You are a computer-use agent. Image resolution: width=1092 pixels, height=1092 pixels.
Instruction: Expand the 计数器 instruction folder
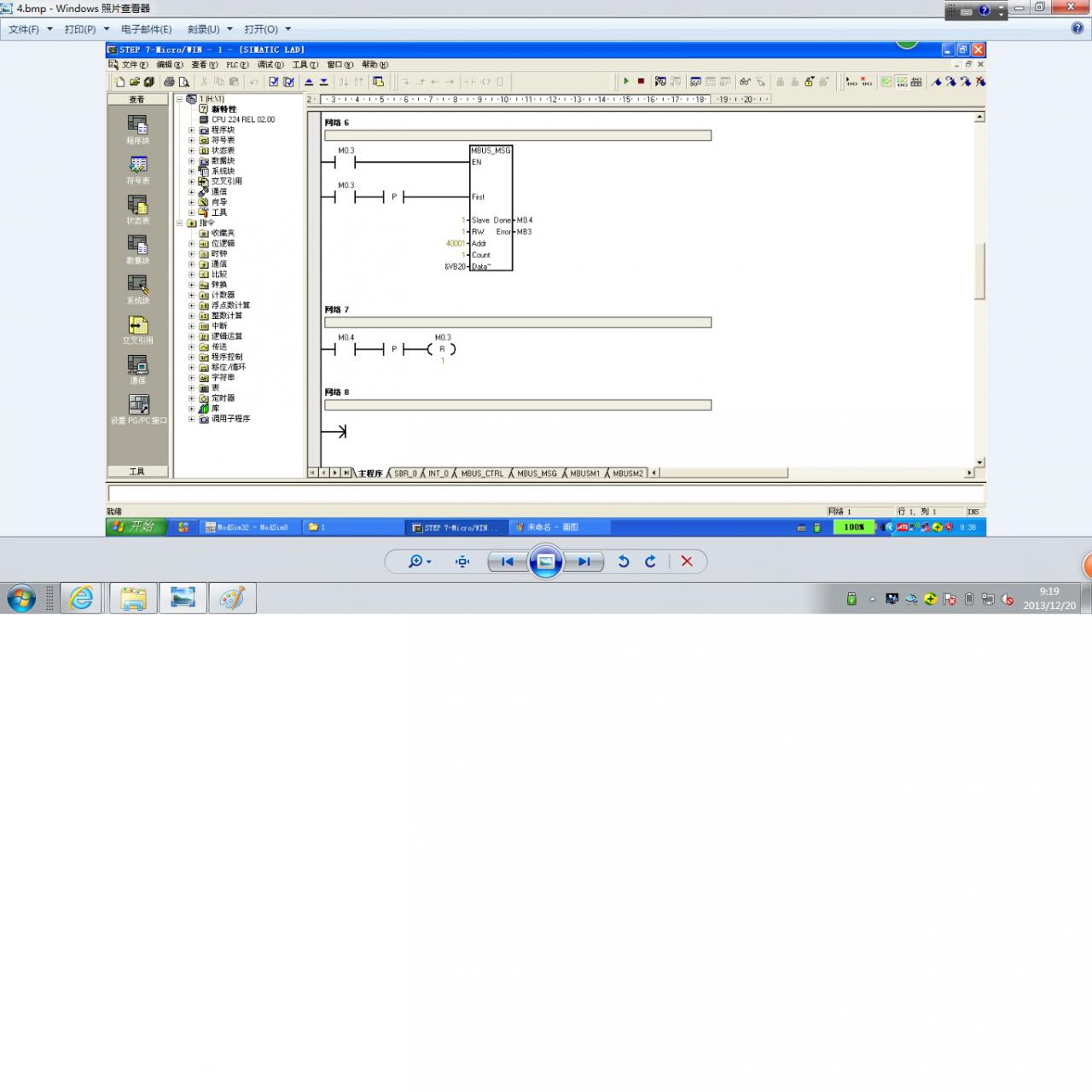(x=191, y=295)
